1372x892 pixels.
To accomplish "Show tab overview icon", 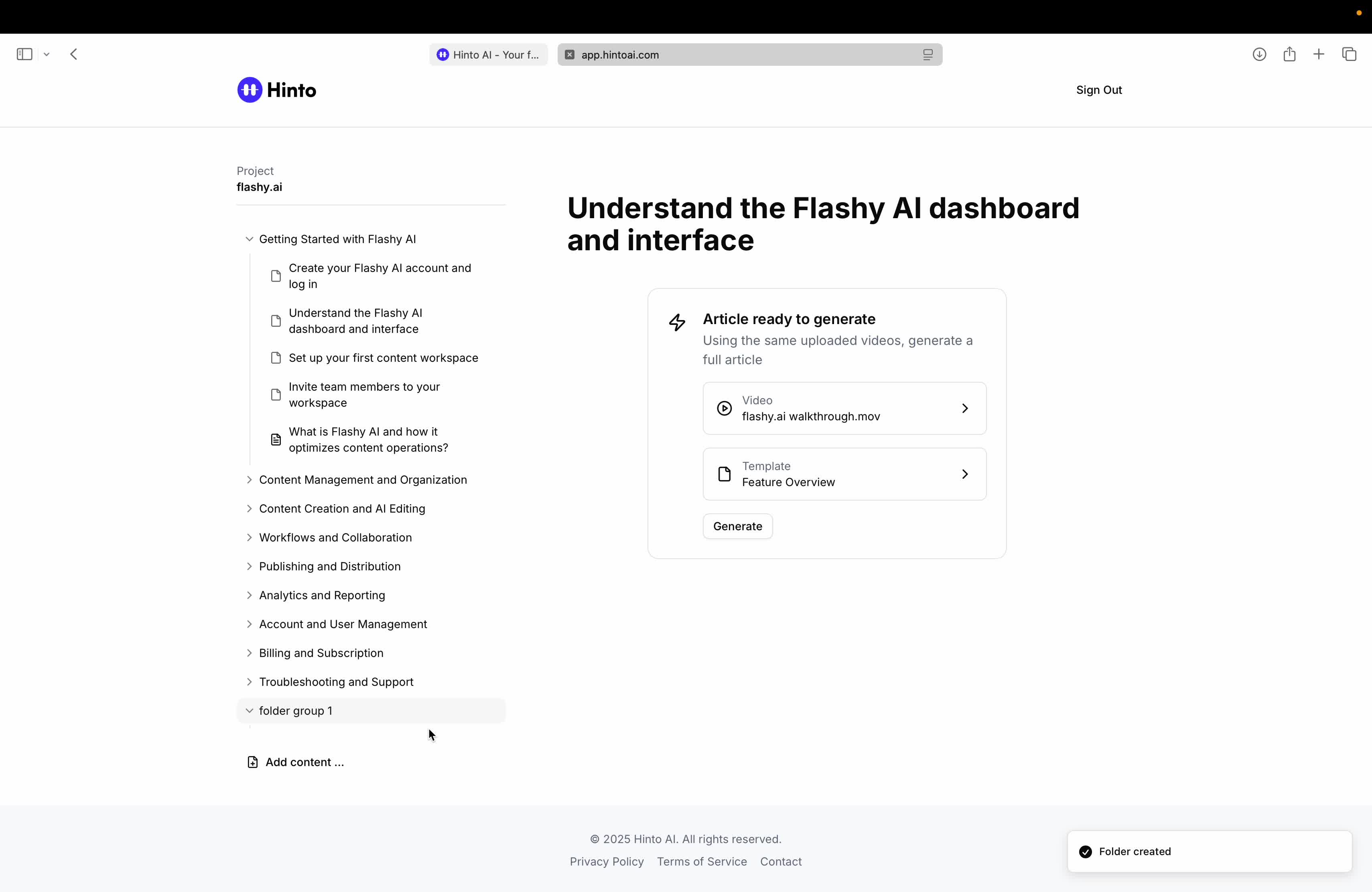I will point(1349,54).
